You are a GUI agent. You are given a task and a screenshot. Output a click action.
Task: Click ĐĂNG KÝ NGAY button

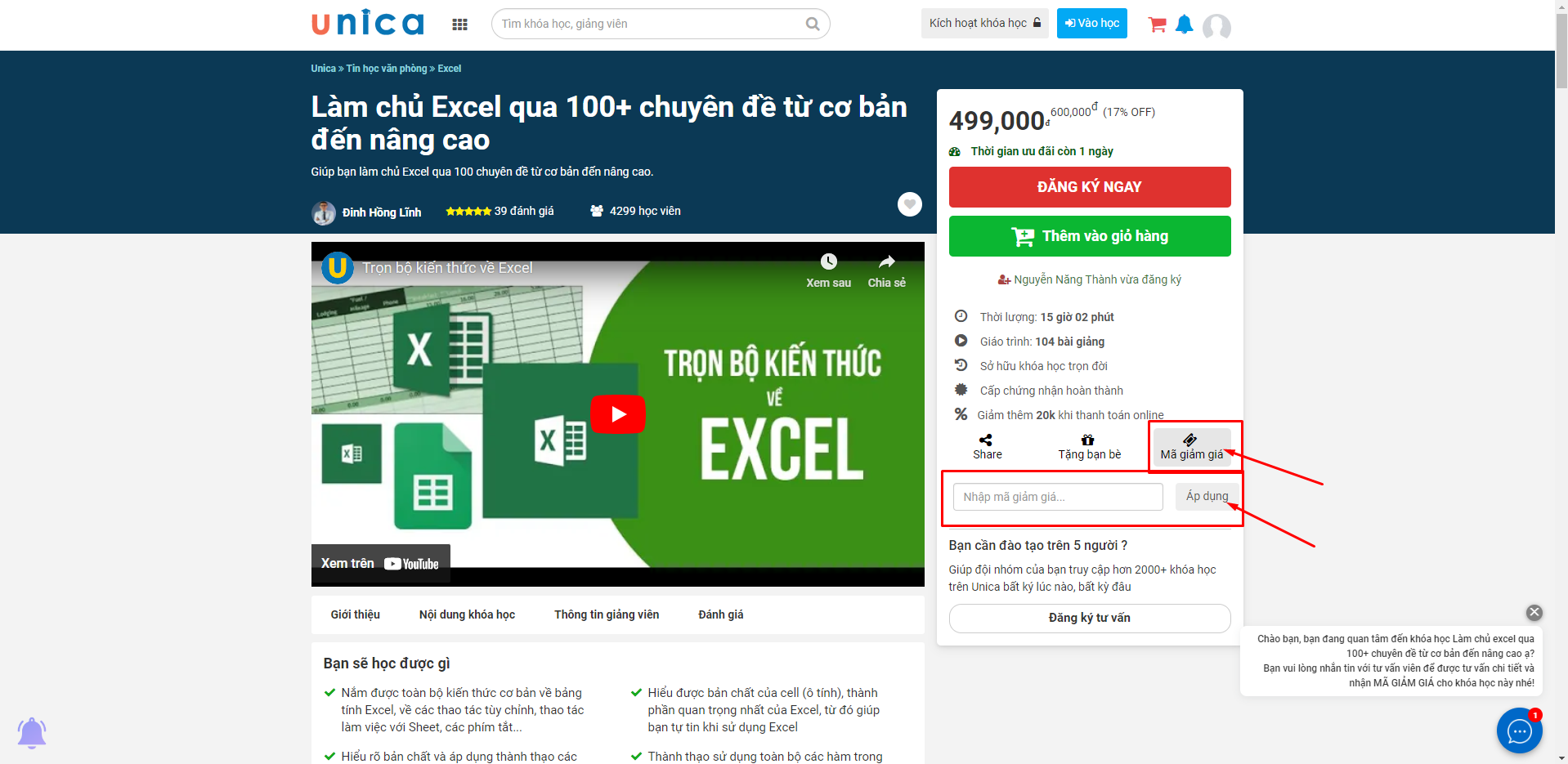pos(1090,187)
